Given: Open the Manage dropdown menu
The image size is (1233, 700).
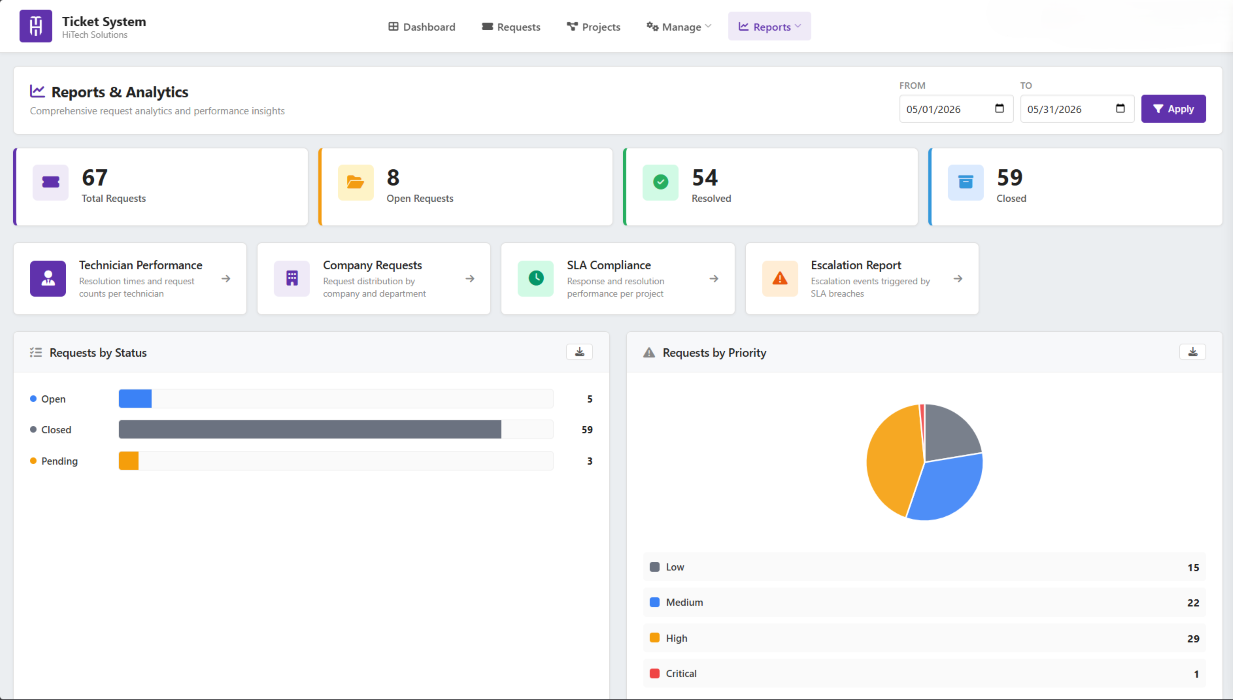Looking at the screenshot, I should pos(679,27).
